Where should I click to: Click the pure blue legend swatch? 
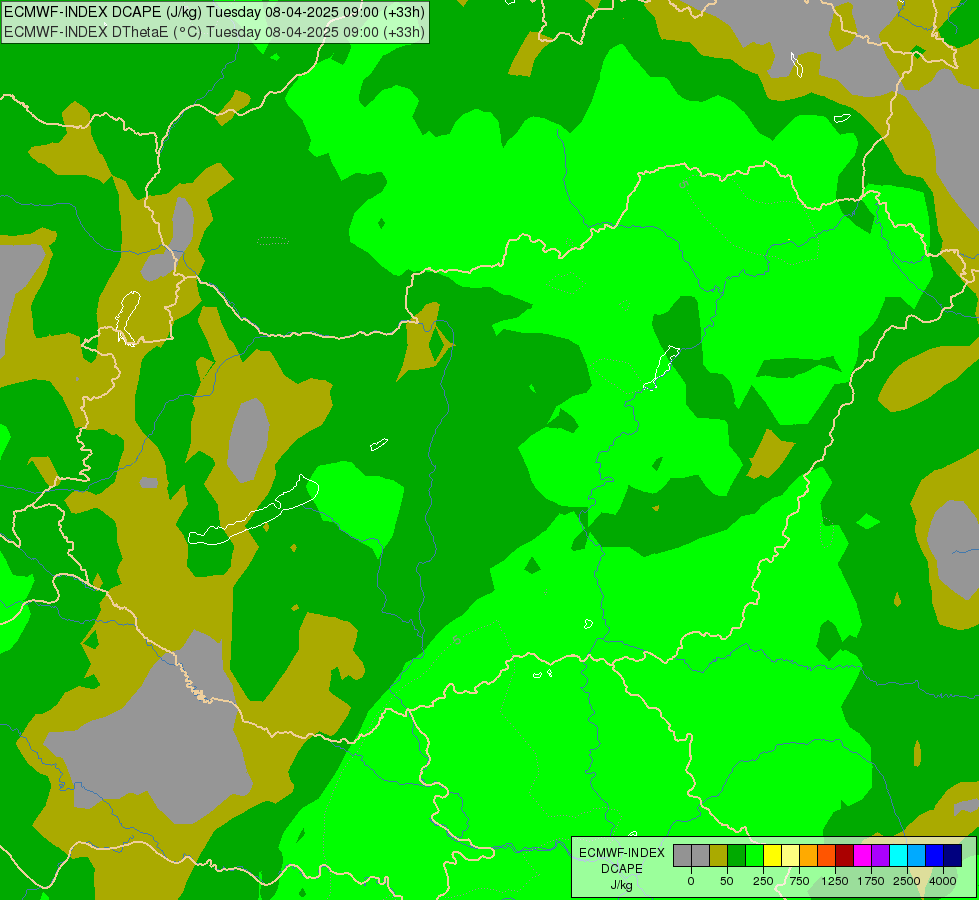tap(935, 856)
